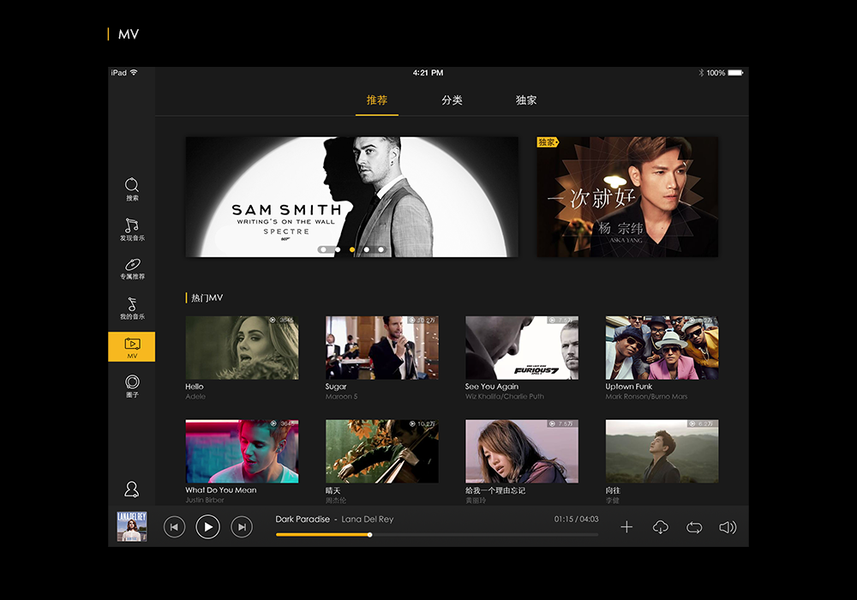Select the first carousel page dot
Viewport: 857px width, 600px height.
324,250
